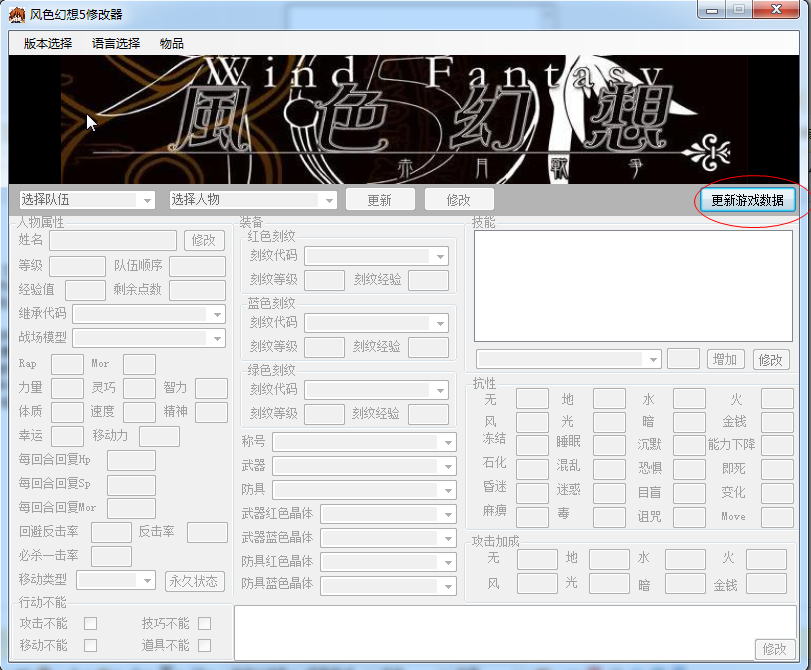
Task: Open the 版本选择 menu
Action: point(48,43)
